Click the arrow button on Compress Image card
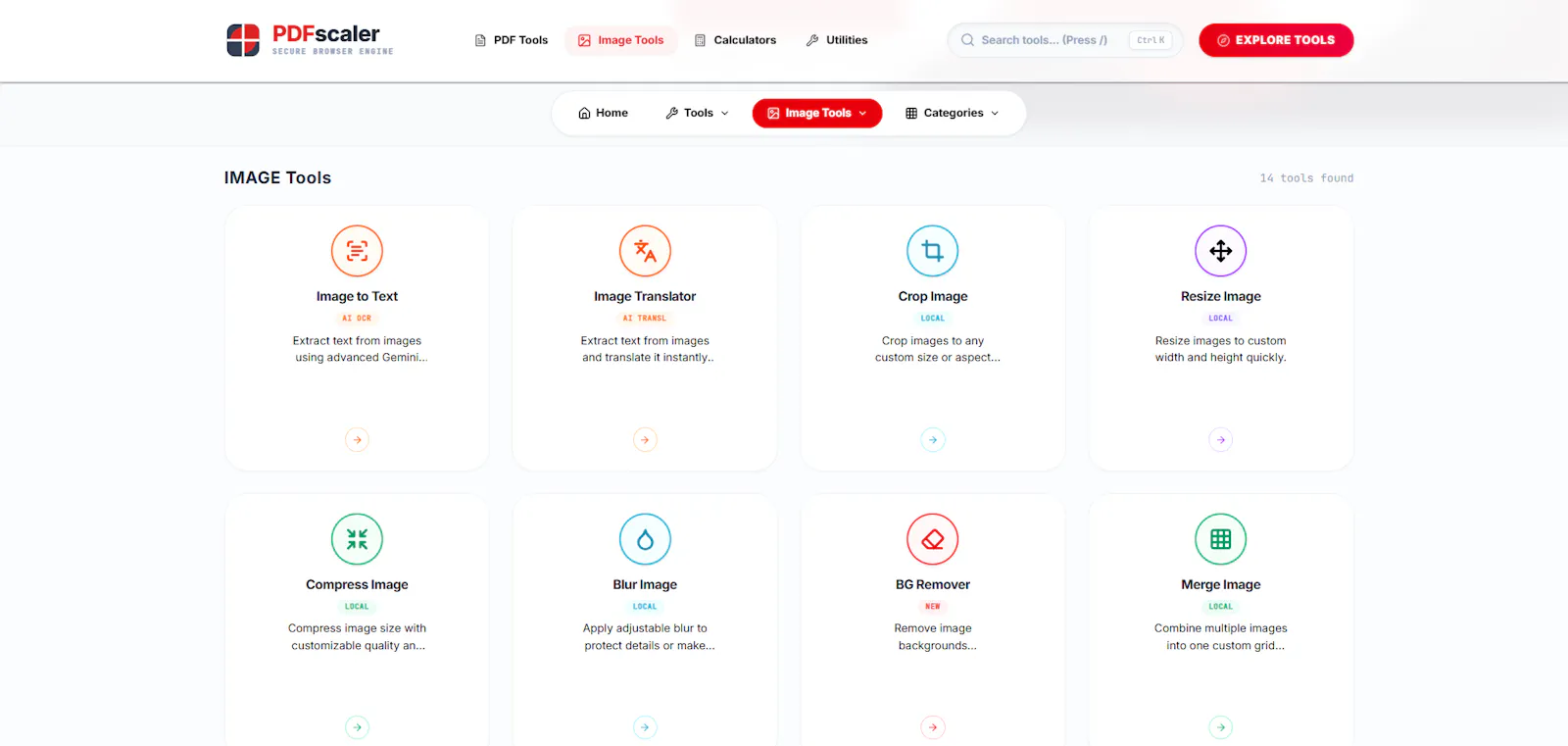This screenshot has height=746, width=1568. coord(357,727)
